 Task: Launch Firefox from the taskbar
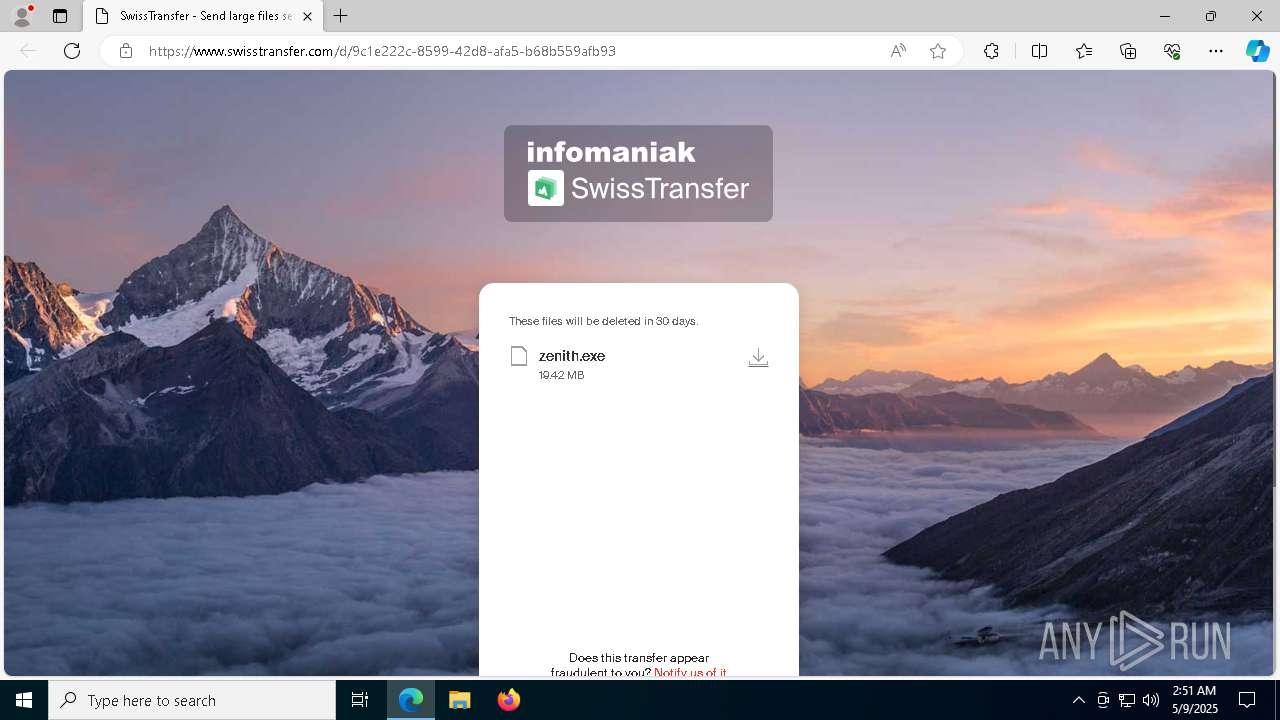click(509, 700)
